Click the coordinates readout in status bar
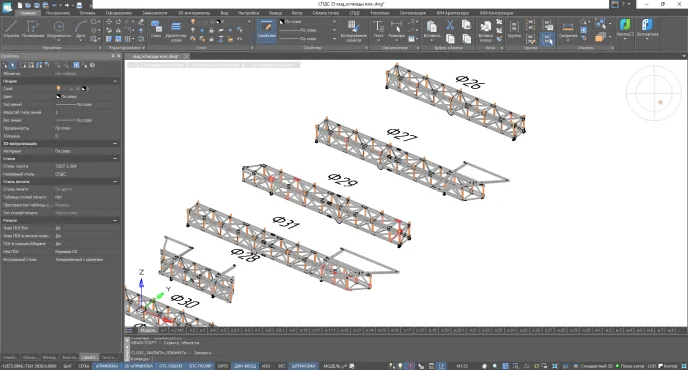 29,366
